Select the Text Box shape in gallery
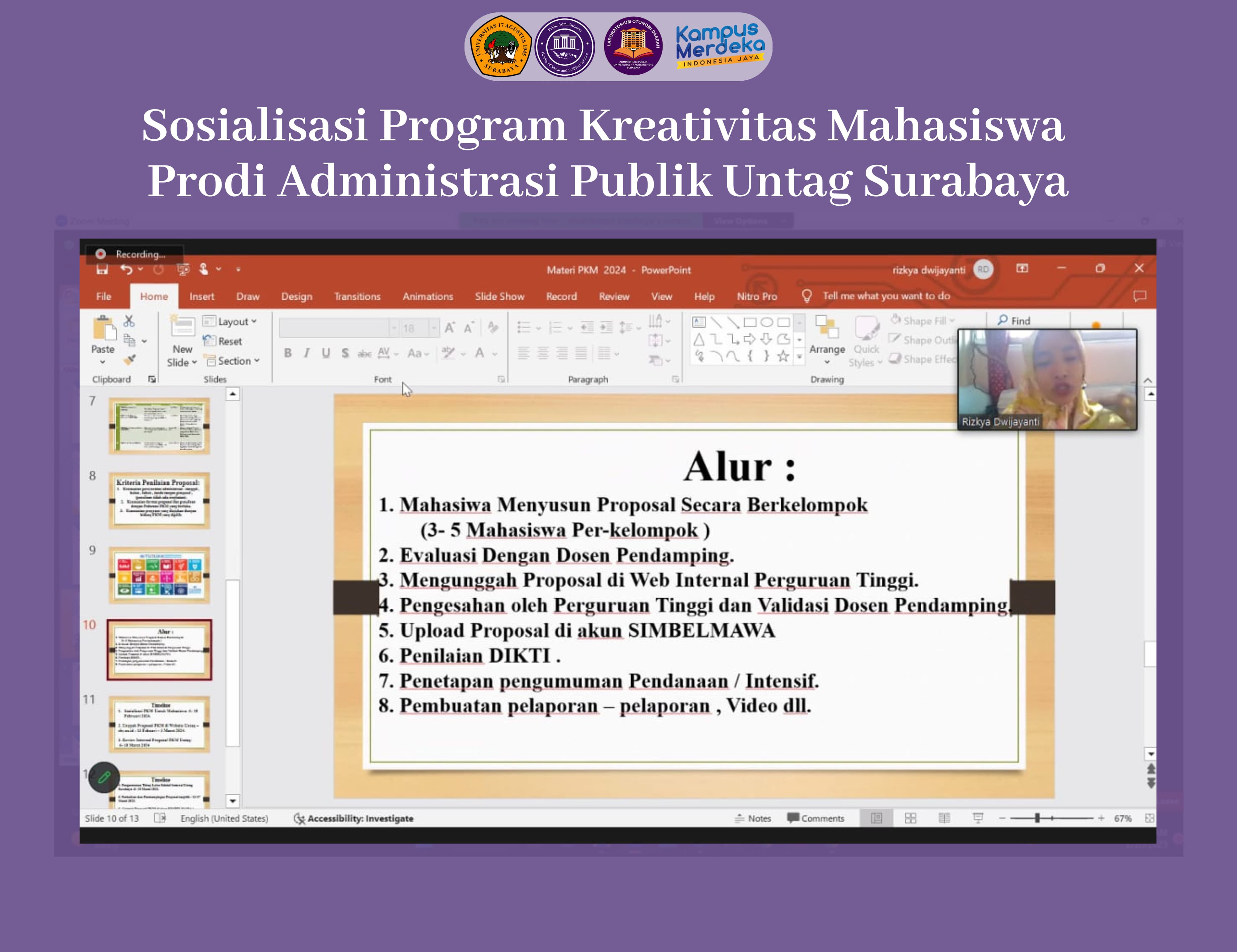1237x952 pixels. pyautogui.click(x=699, y=322)
